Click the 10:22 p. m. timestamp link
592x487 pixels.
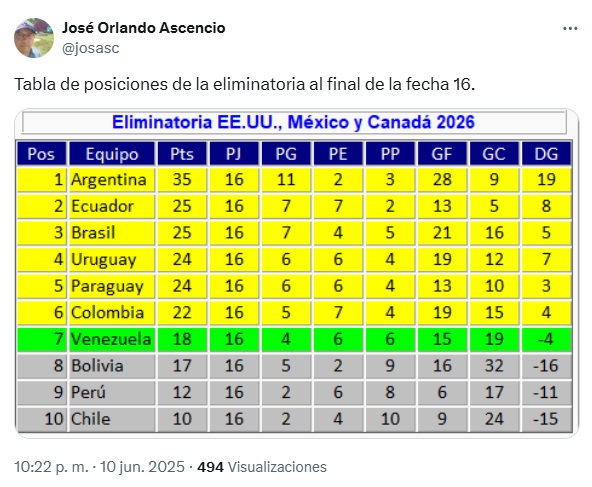point(51,467)
